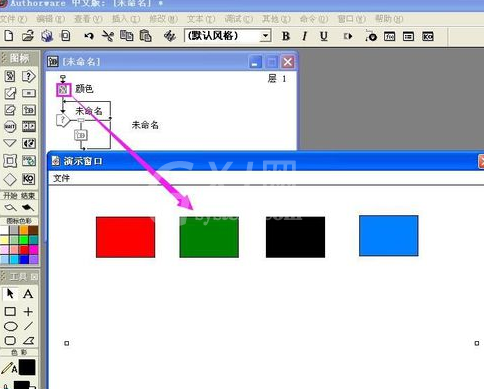
Task: Select the Navigate triangle icon
Action: click(x=10, y=143)
